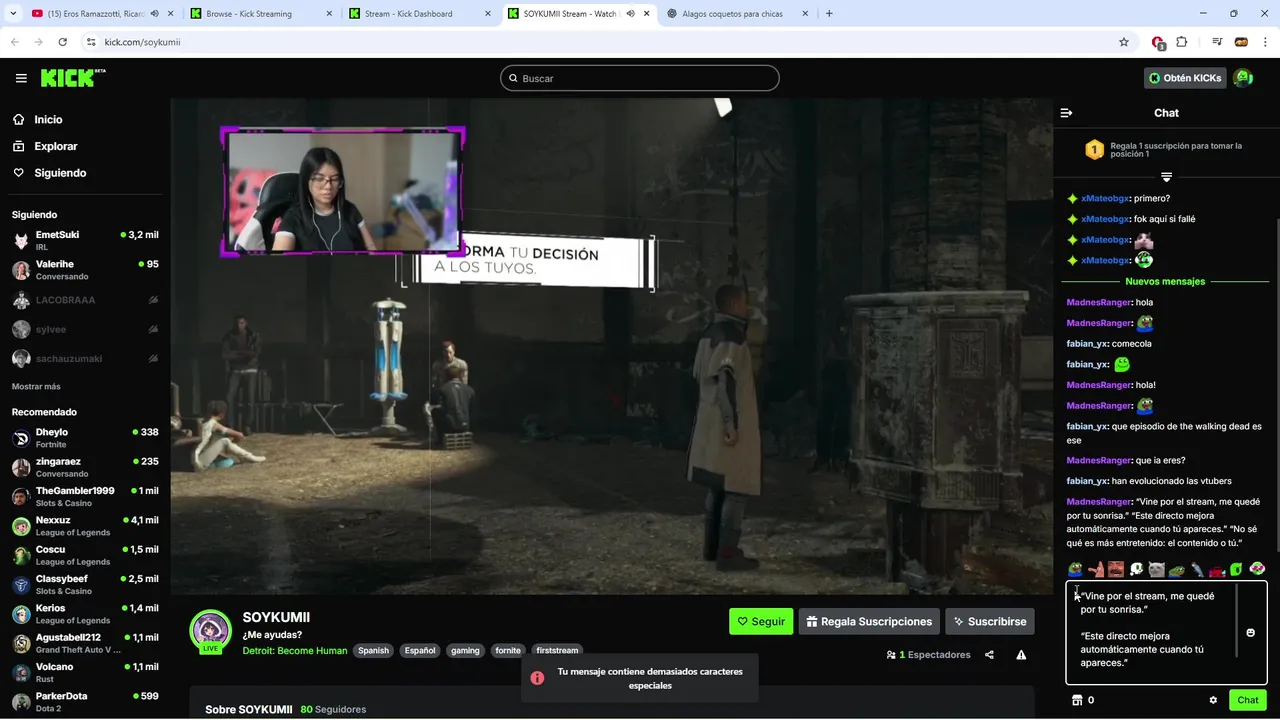Insert the crying cat quick emote
1280x720 pixels.
[x=1157, y=569]
